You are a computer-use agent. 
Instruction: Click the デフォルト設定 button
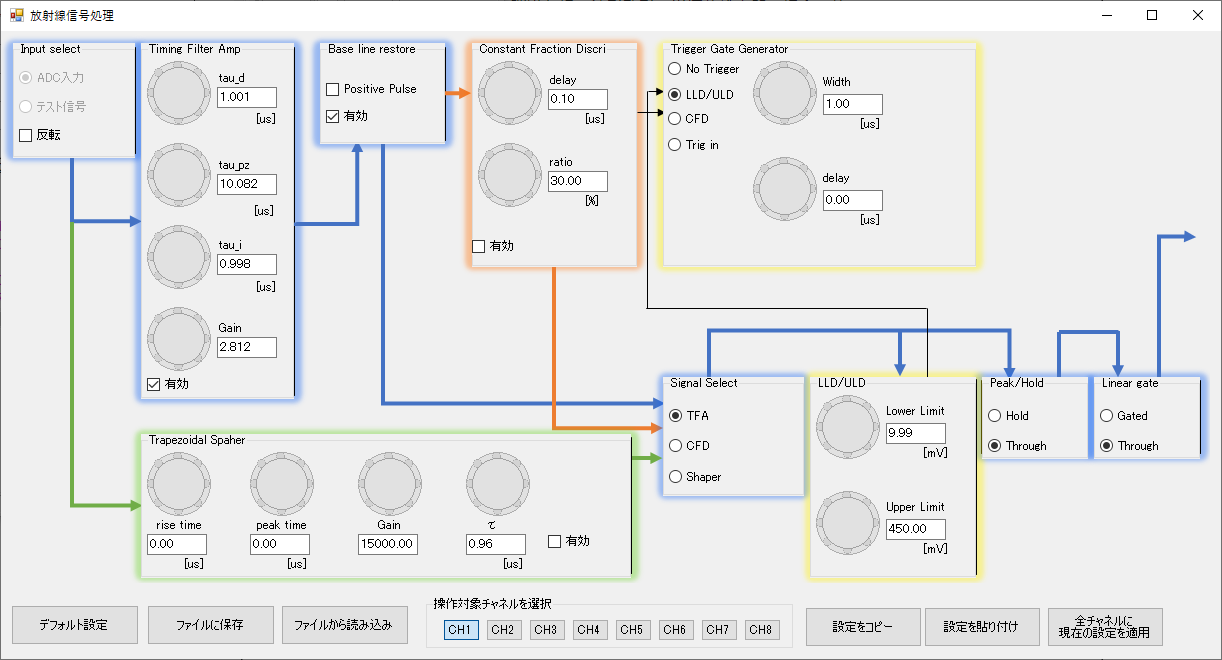click(x=74, y=626)
